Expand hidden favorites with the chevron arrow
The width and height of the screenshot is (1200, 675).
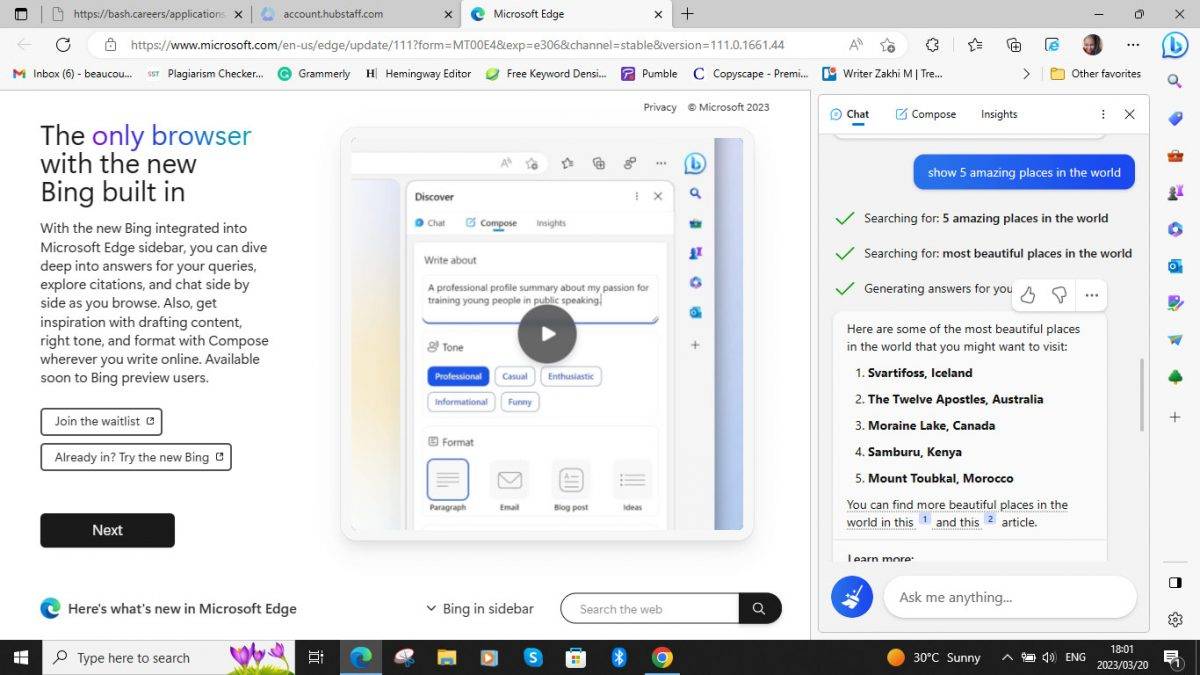point(1026,73)
